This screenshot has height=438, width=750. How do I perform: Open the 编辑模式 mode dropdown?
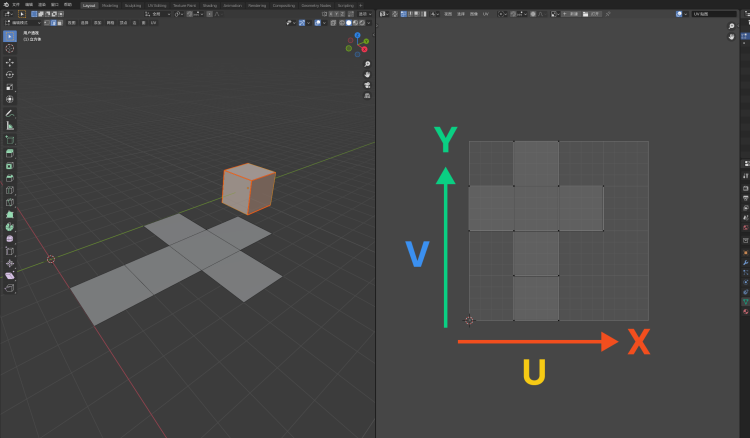pos(22,22)
